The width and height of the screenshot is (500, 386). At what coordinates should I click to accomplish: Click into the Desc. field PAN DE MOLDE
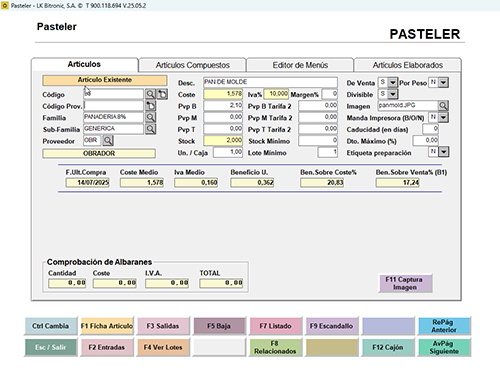270,82
